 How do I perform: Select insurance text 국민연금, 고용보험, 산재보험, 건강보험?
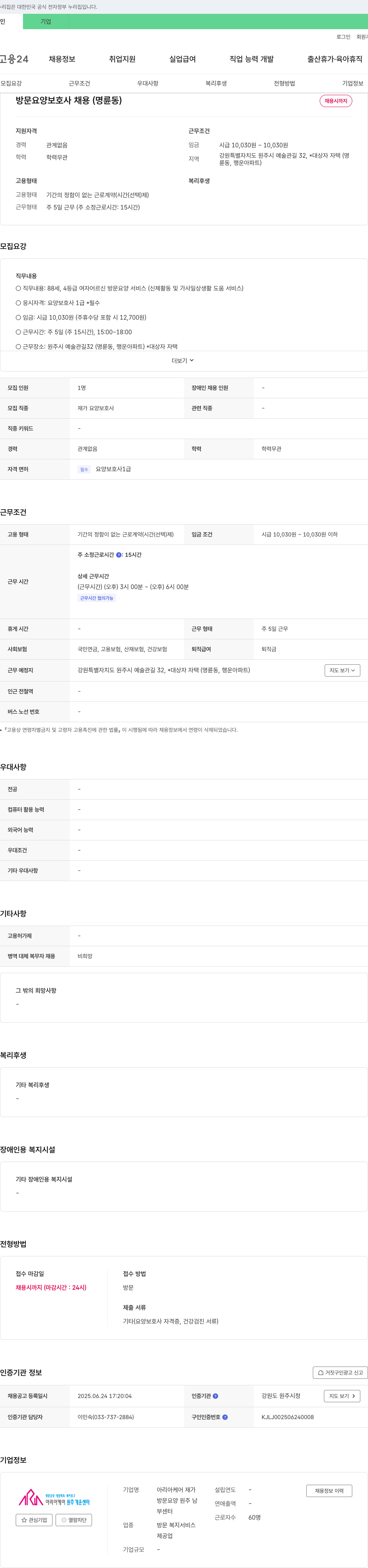122,649
